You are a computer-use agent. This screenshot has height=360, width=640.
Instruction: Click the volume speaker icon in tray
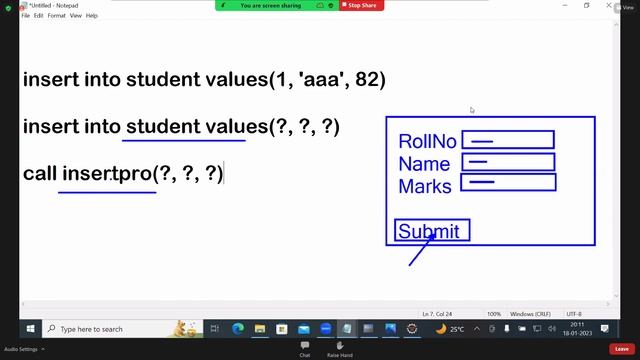point(552,329)
